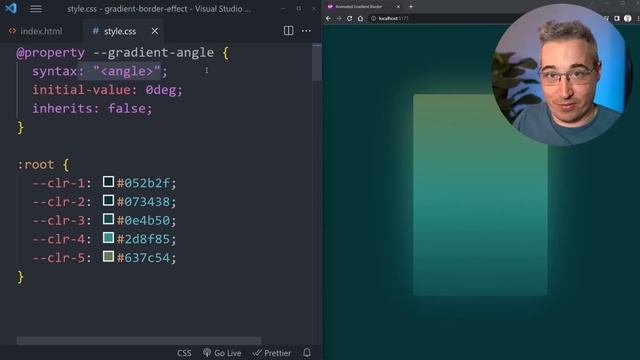
Task: Click the CSS language mode in status bar
Action: coord(184,353)
